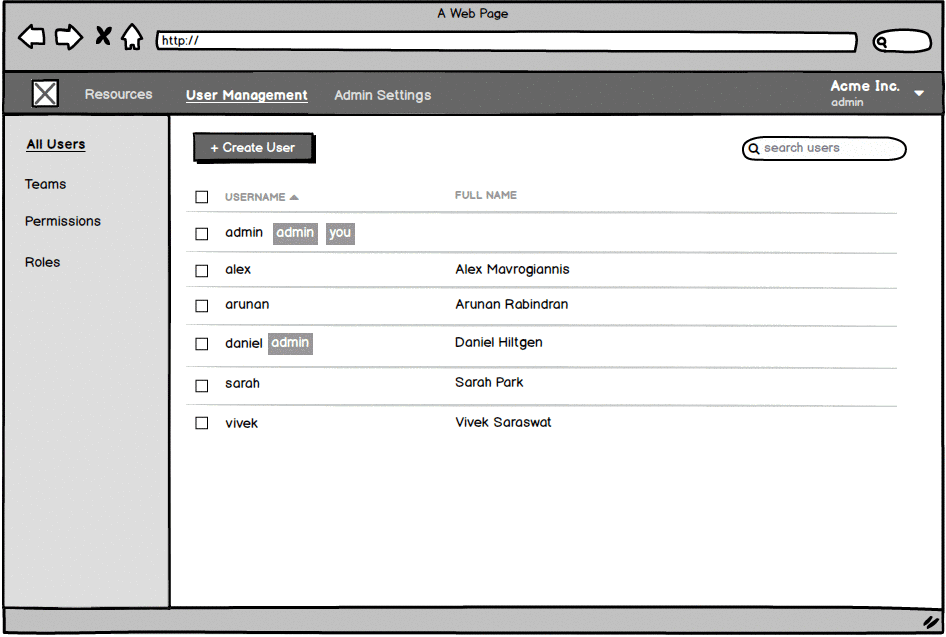Click the FULL NAME column header

click(x=486, y=195)
